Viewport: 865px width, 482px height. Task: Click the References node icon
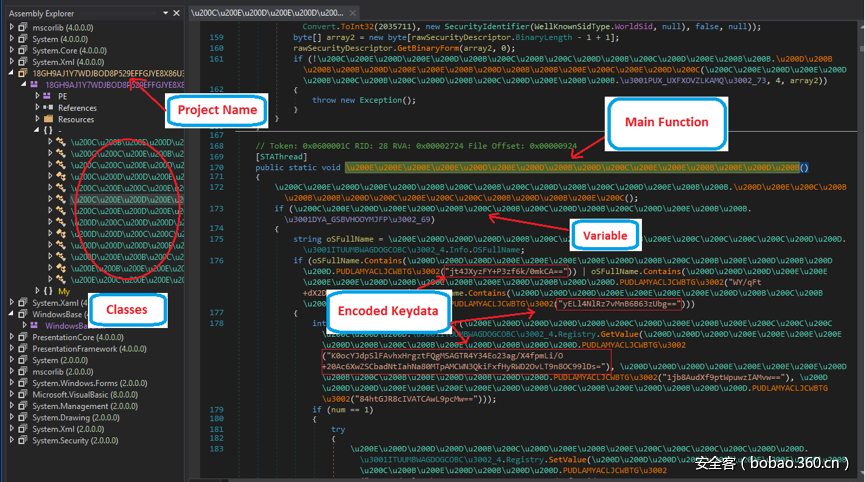48,108
